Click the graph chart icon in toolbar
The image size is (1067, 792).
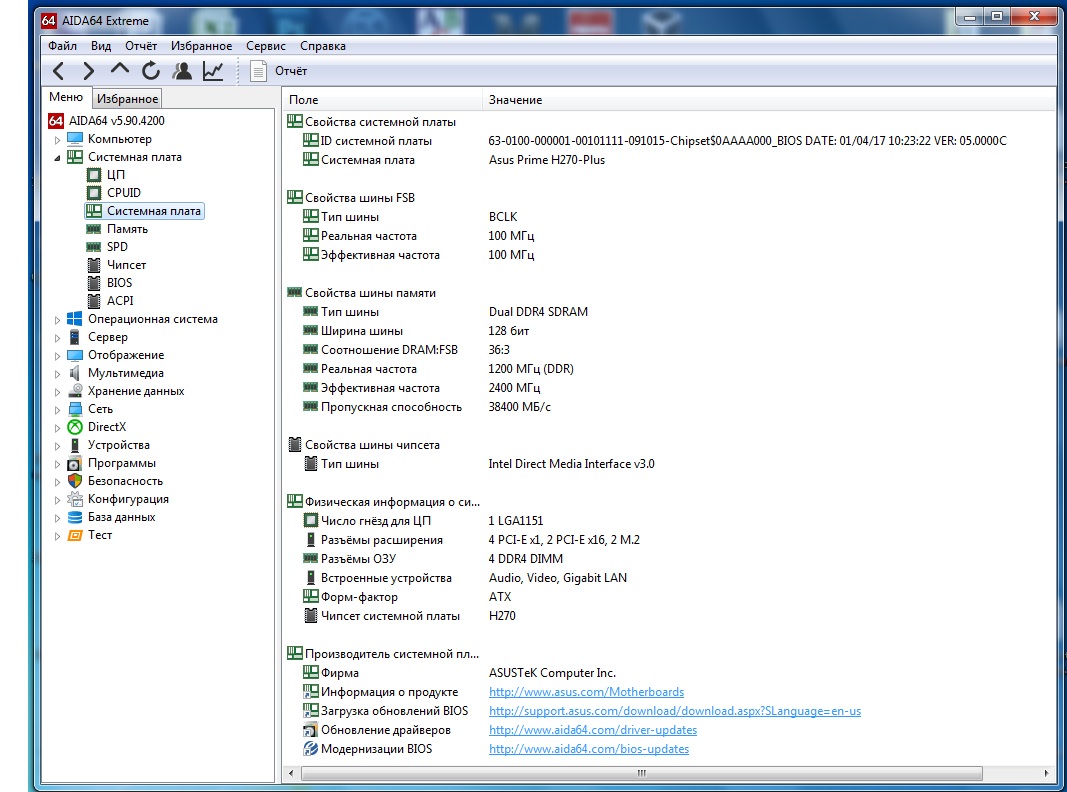point(213,71)
